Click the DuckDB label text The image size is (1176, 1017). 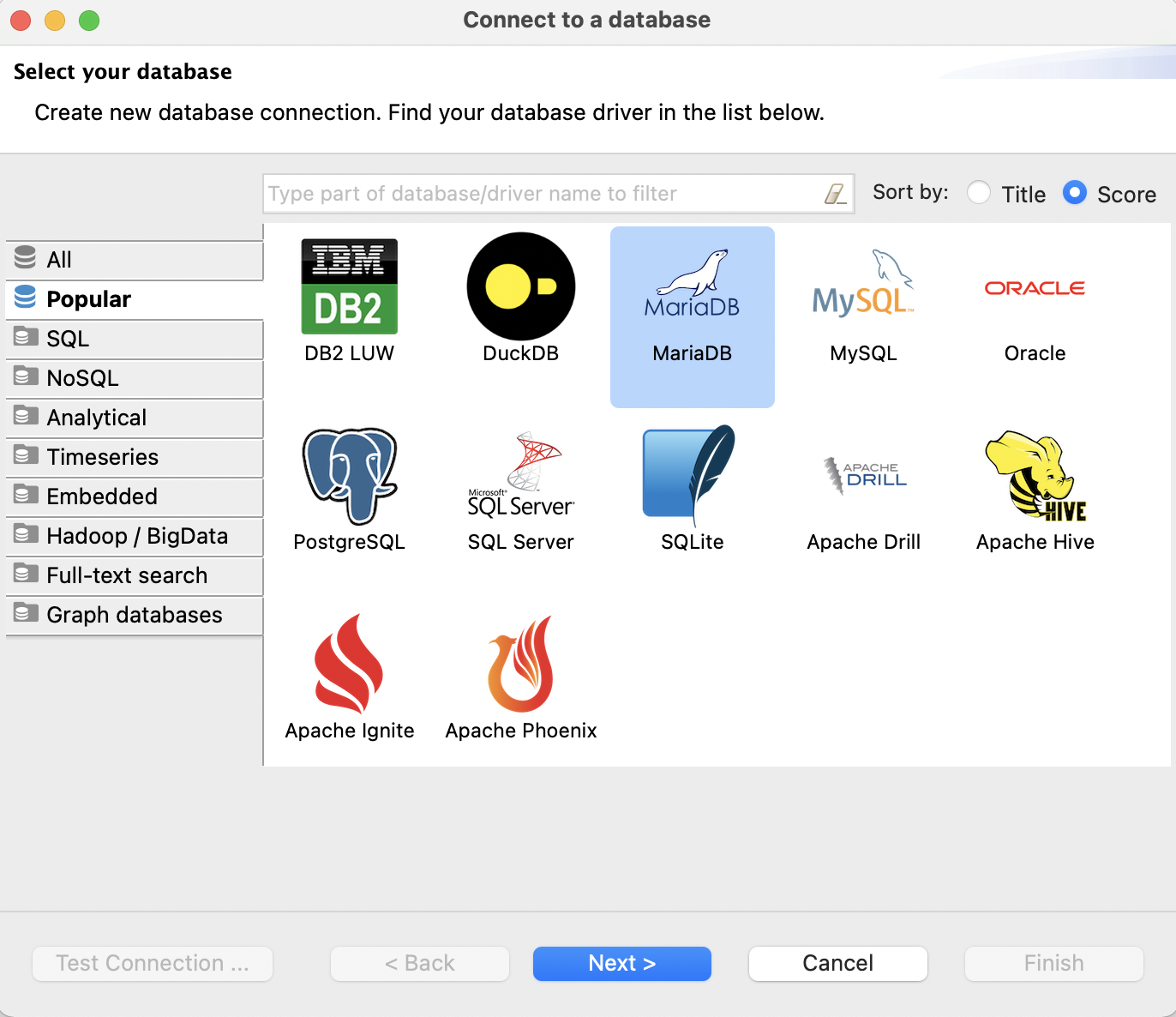pyautogui.click(x=521, y=353)
